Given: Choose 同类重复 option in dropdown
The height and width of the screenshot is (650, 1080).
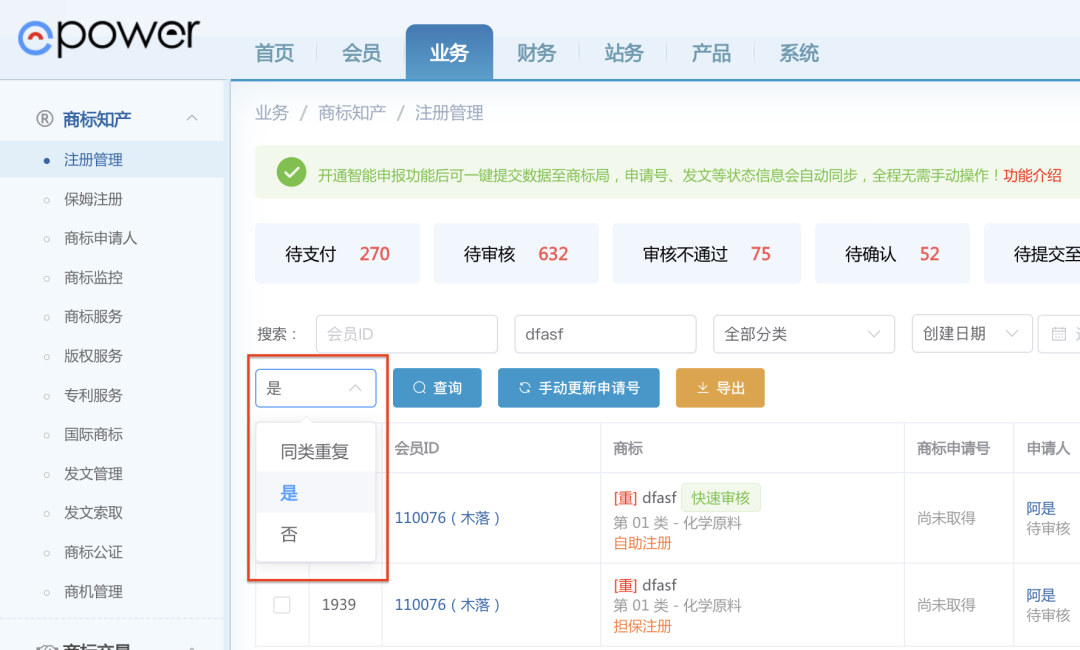Looking at the screenshot, I should (x=314, y=452).
